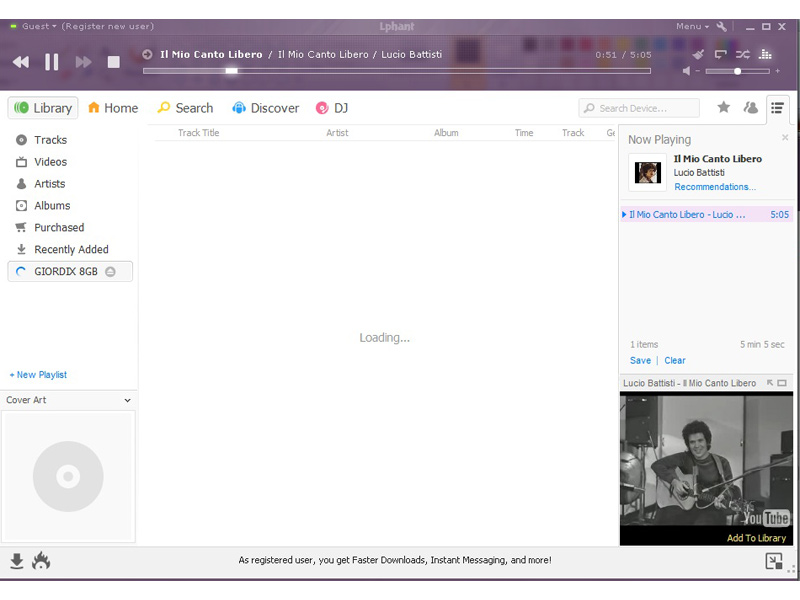
Task: Open the DJ tab
Action: point(332,108)
